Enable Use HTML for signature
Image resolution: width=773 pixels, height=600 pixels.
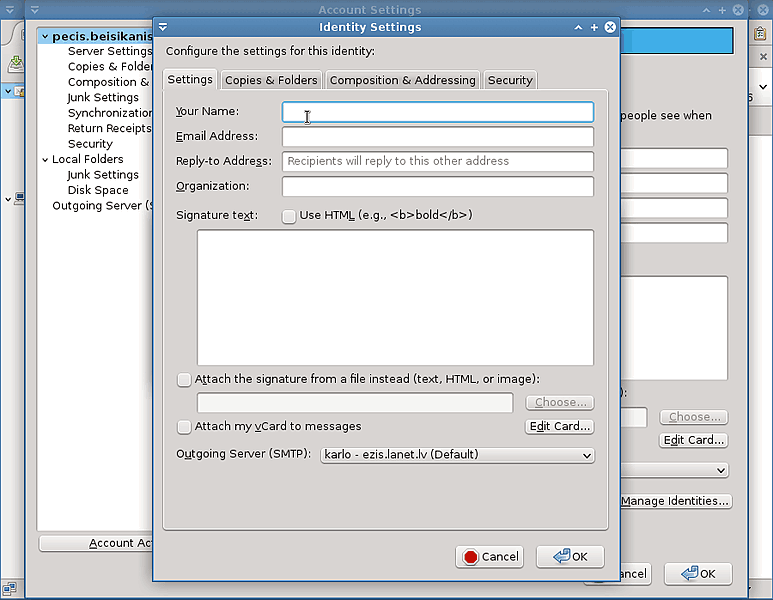click(x=289, y=216)
